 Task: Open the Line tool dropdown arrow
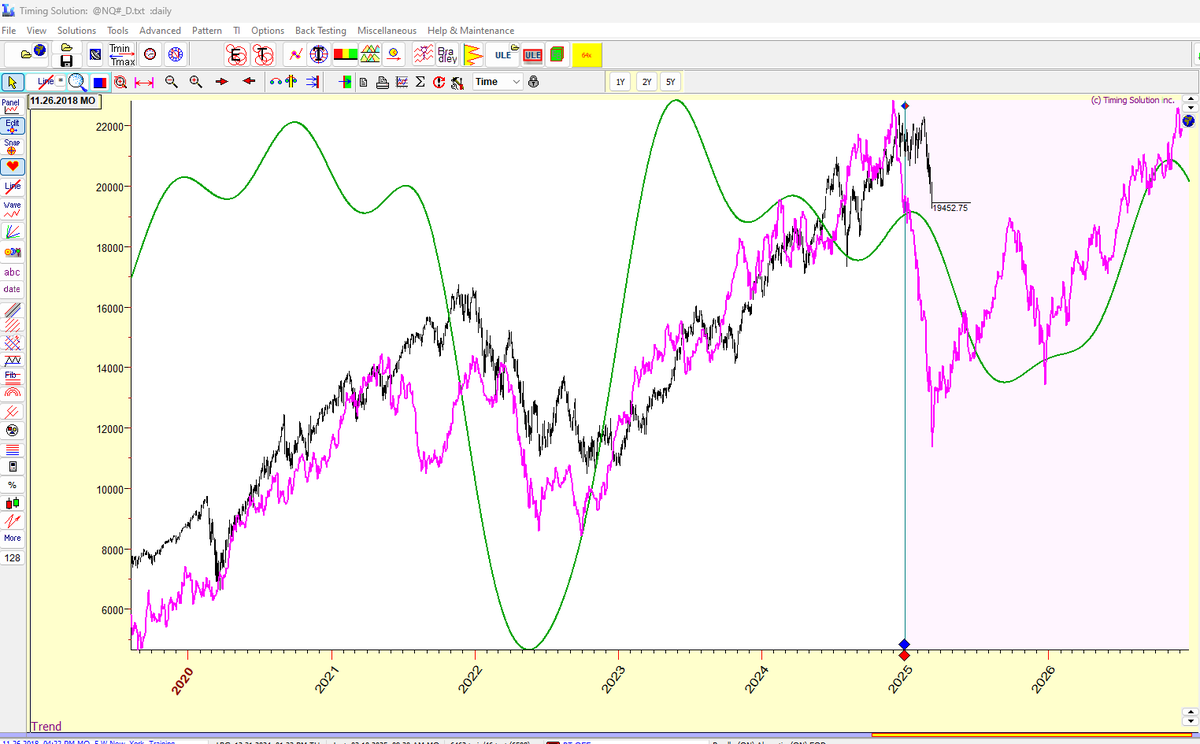click(60, 80)
